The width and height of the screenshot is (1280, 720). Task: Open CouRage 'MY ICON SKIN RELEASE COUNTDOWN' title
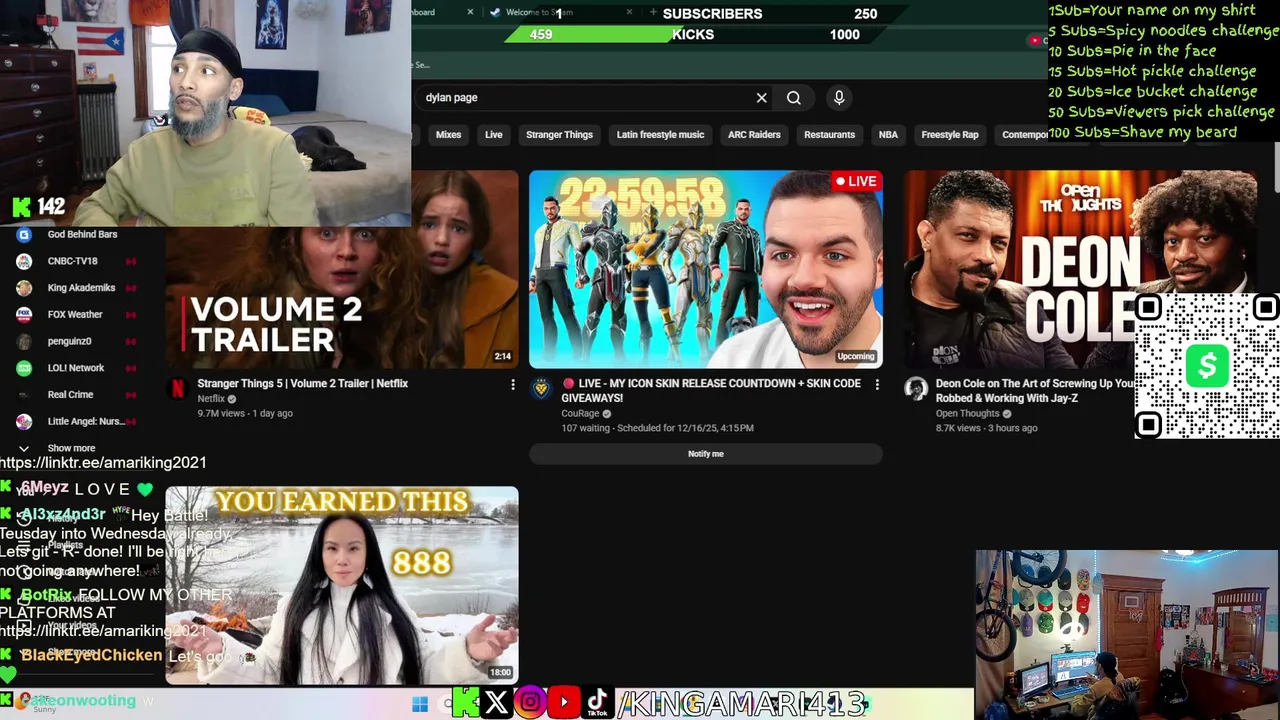pyautogui.click(x=711, y=390)
